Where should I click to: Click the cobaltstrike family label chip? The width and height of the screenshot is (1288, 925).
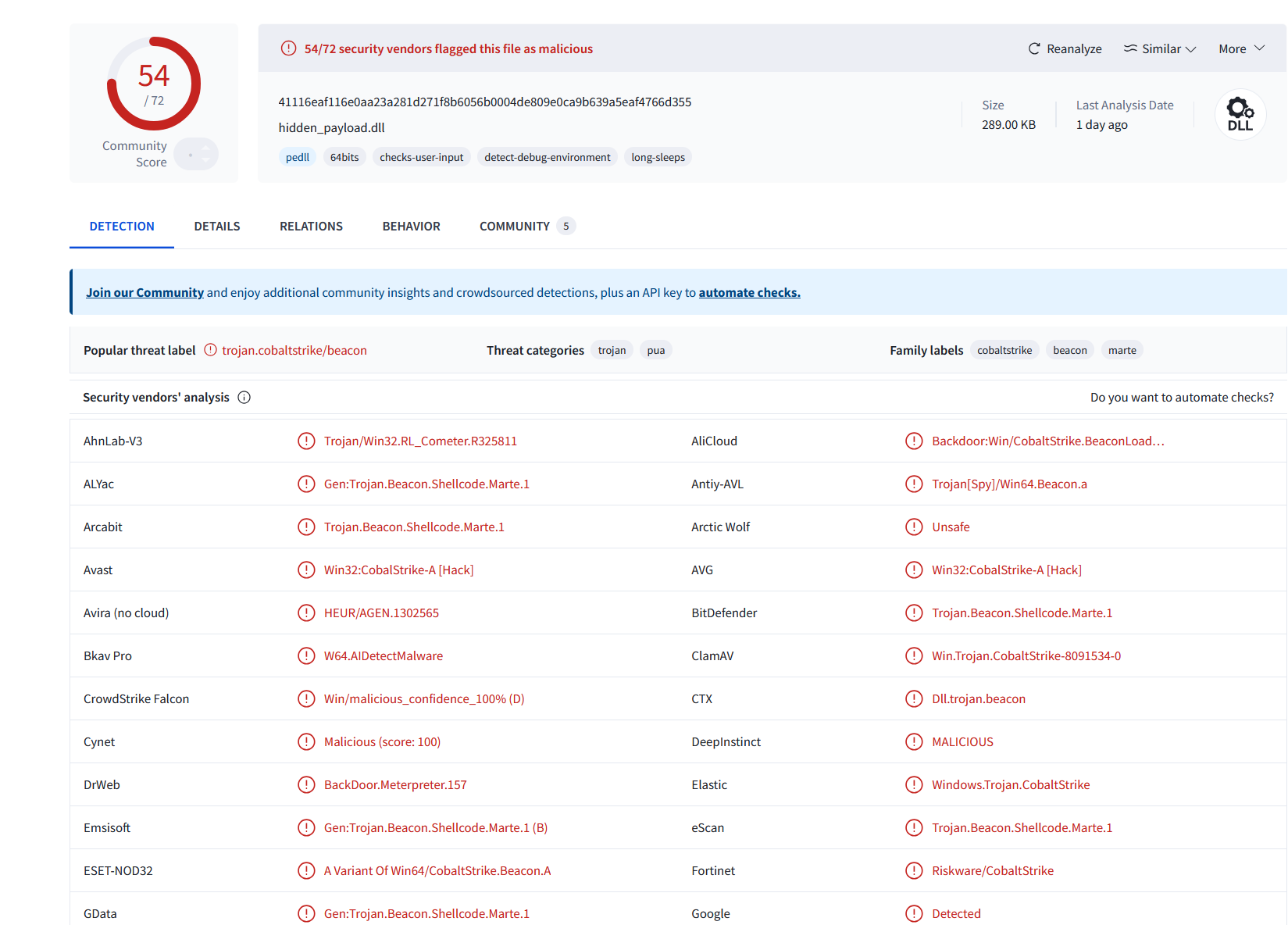click(1004, 350)
